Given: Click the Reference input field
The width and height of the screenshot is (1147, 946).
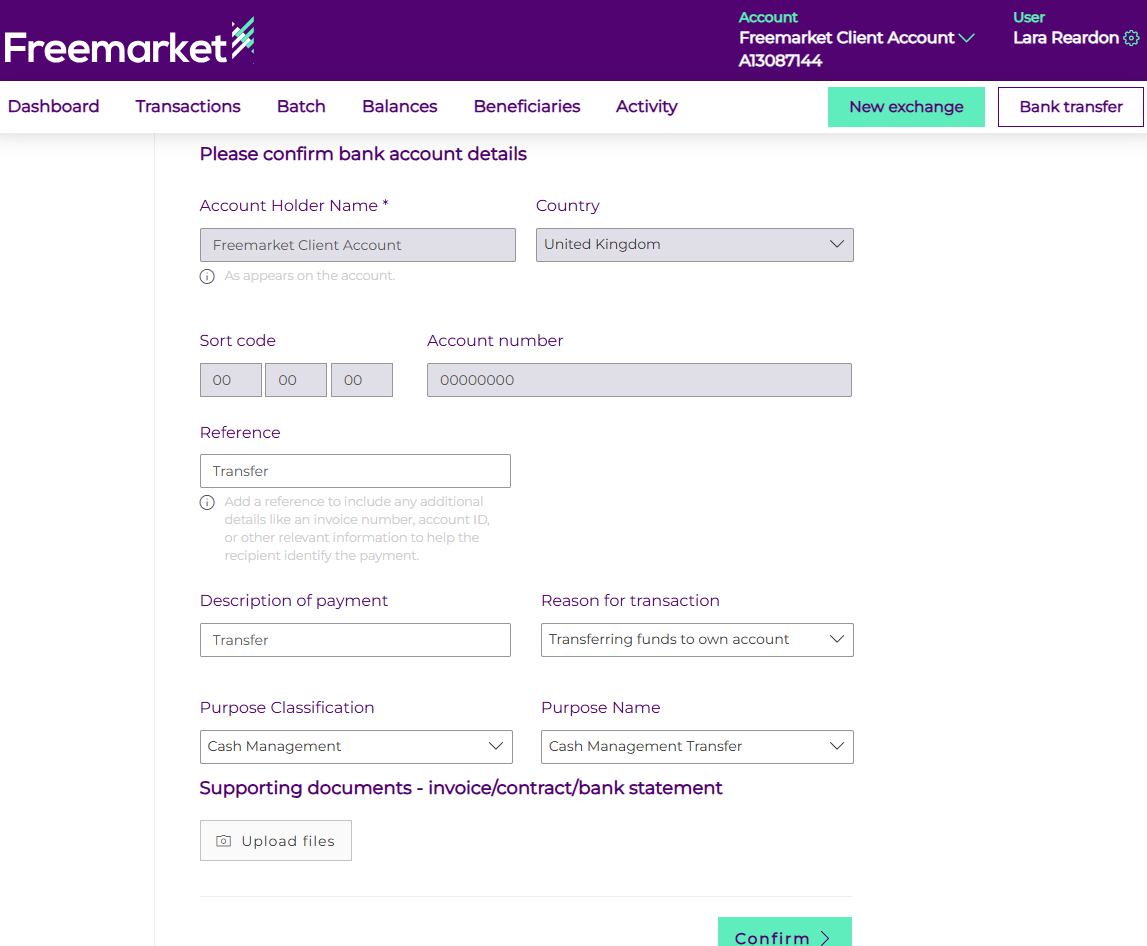Looking at the screenshot, I should (355, 471).
